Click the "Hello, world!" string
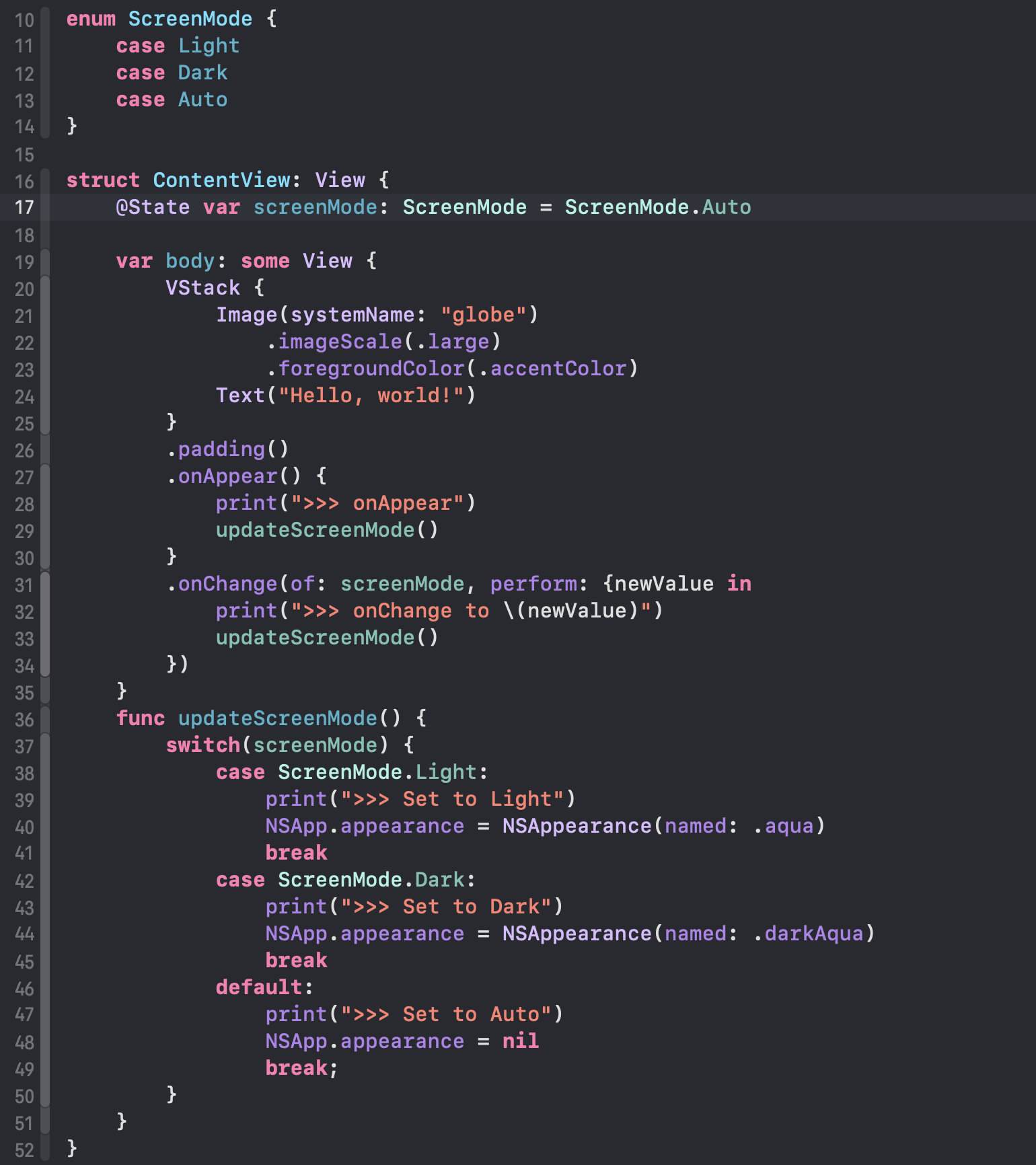This screenshot has height=1165, width=1036. [x=371, y=396]
